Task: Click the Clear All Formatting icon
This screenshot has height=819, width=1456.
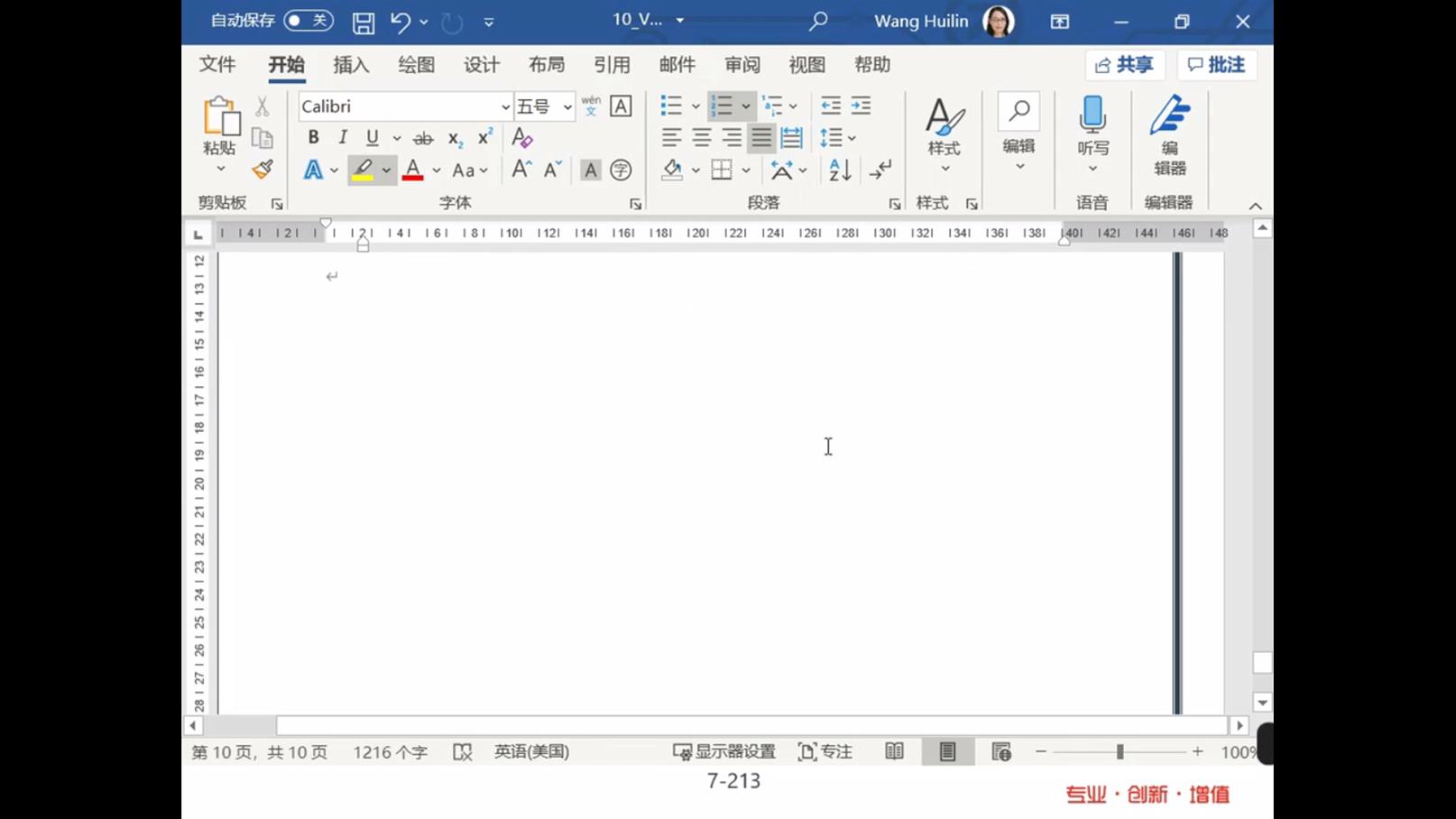Action: pos(521,138)
